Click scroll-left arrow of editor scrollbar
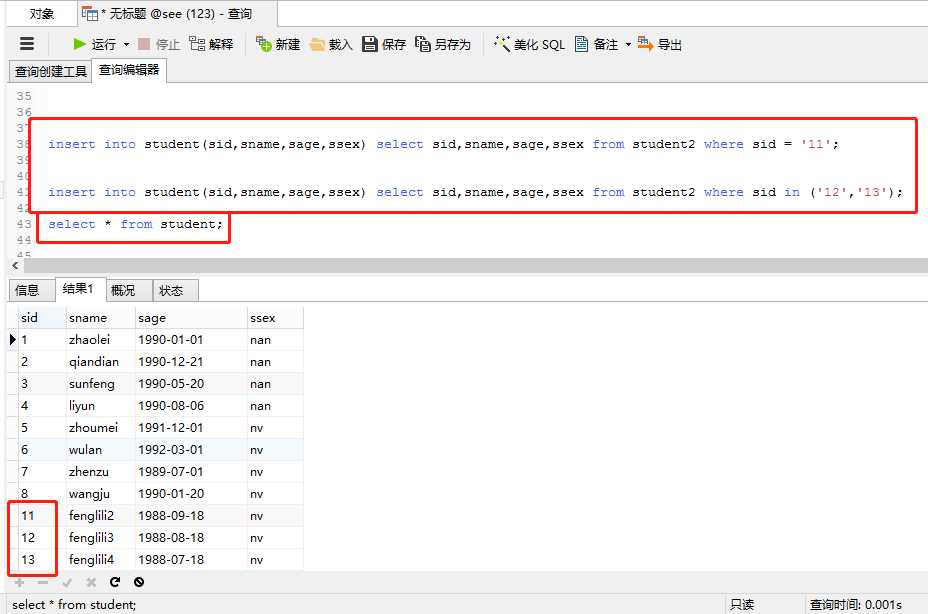 coord(15,265)
